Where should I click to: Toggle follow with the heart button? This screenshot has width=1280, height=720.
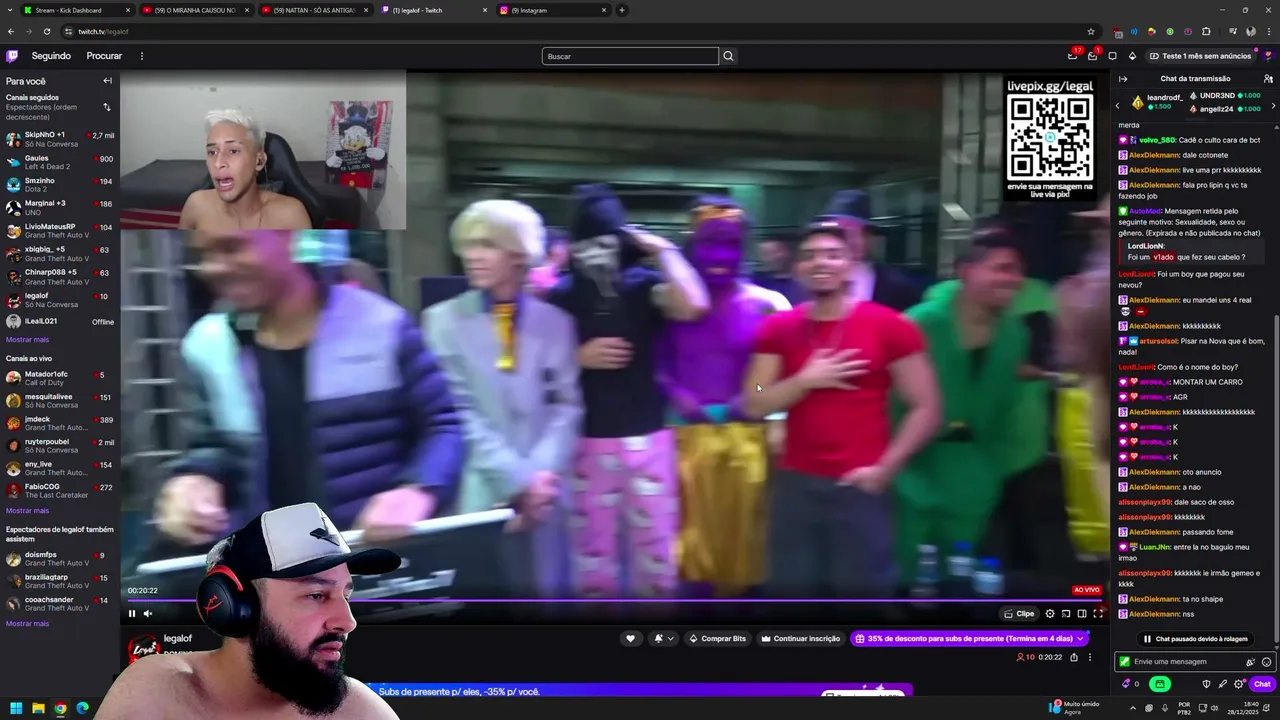click(630, 639)
